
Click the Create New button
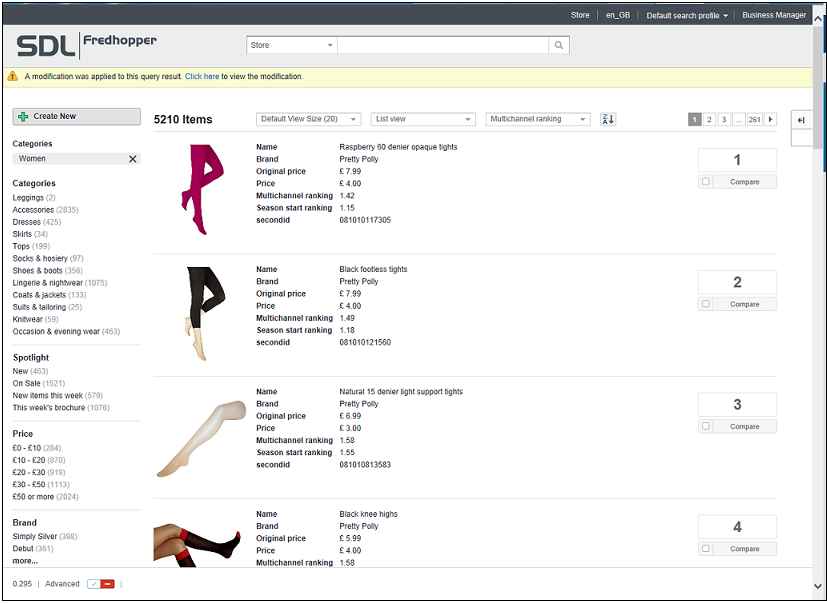pyautogui.click(x=76, y=117)
